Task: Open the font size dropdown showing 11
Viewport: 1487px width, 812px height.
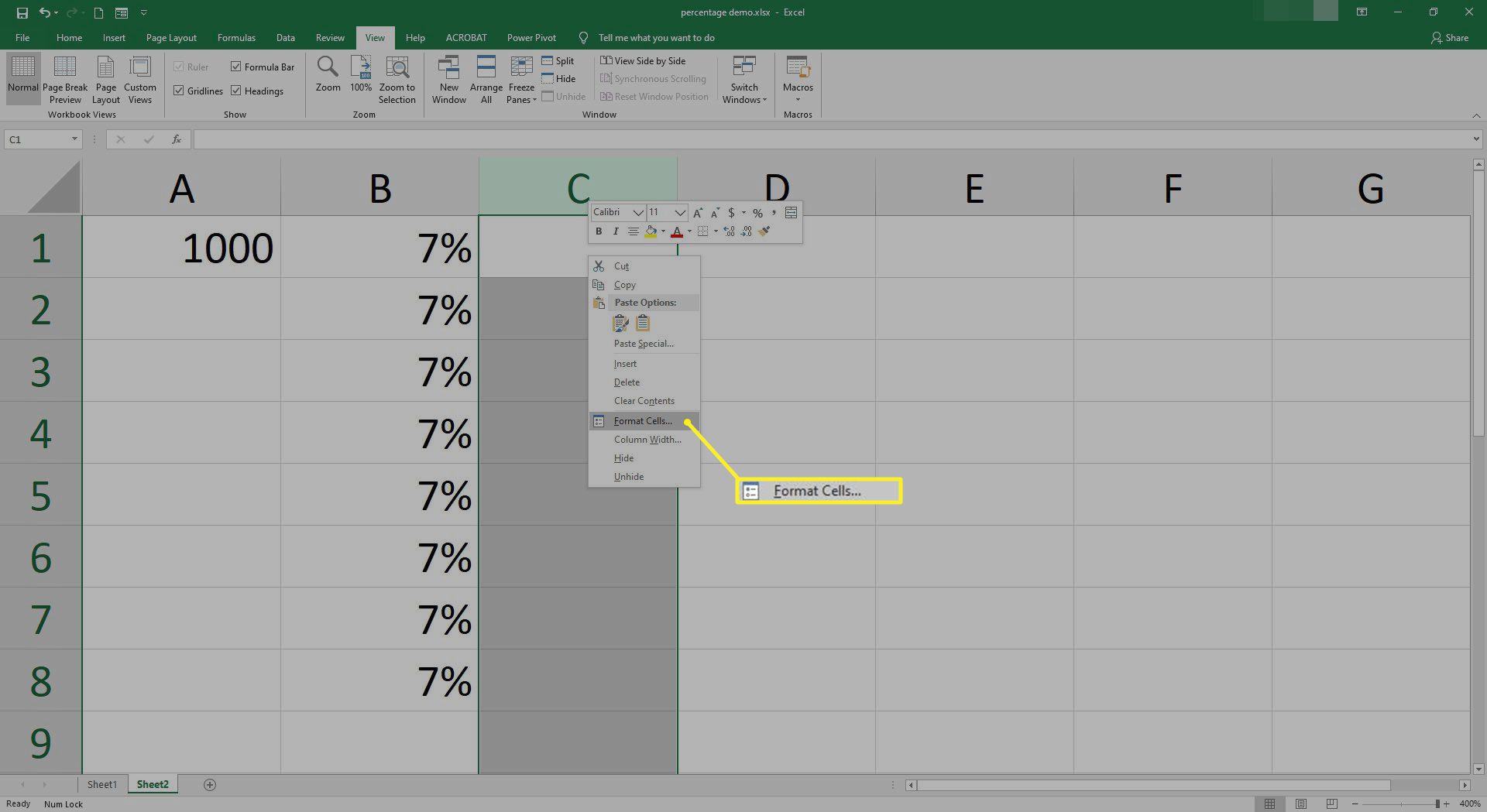Action: (x=680, y=213)
